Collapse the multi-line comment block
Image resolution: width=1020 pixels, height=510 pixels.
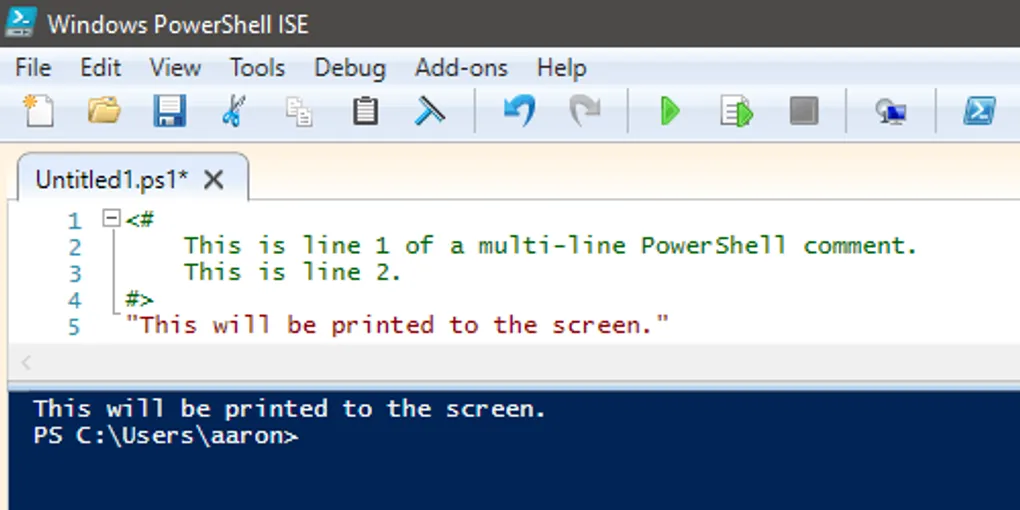pyautogui.click(x=111, y=218)
